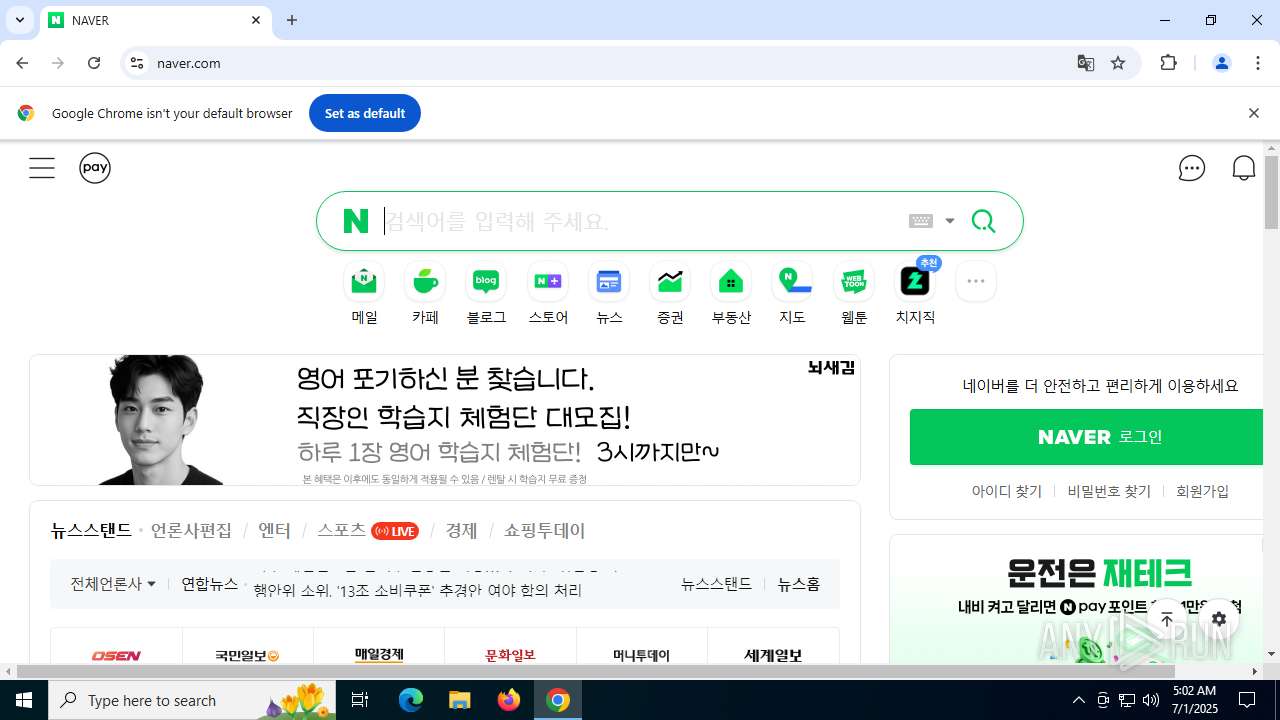Select the 뉴스스탠드 tab
The width and height of the screenshot is (1280, 720).
coord(91,531)
